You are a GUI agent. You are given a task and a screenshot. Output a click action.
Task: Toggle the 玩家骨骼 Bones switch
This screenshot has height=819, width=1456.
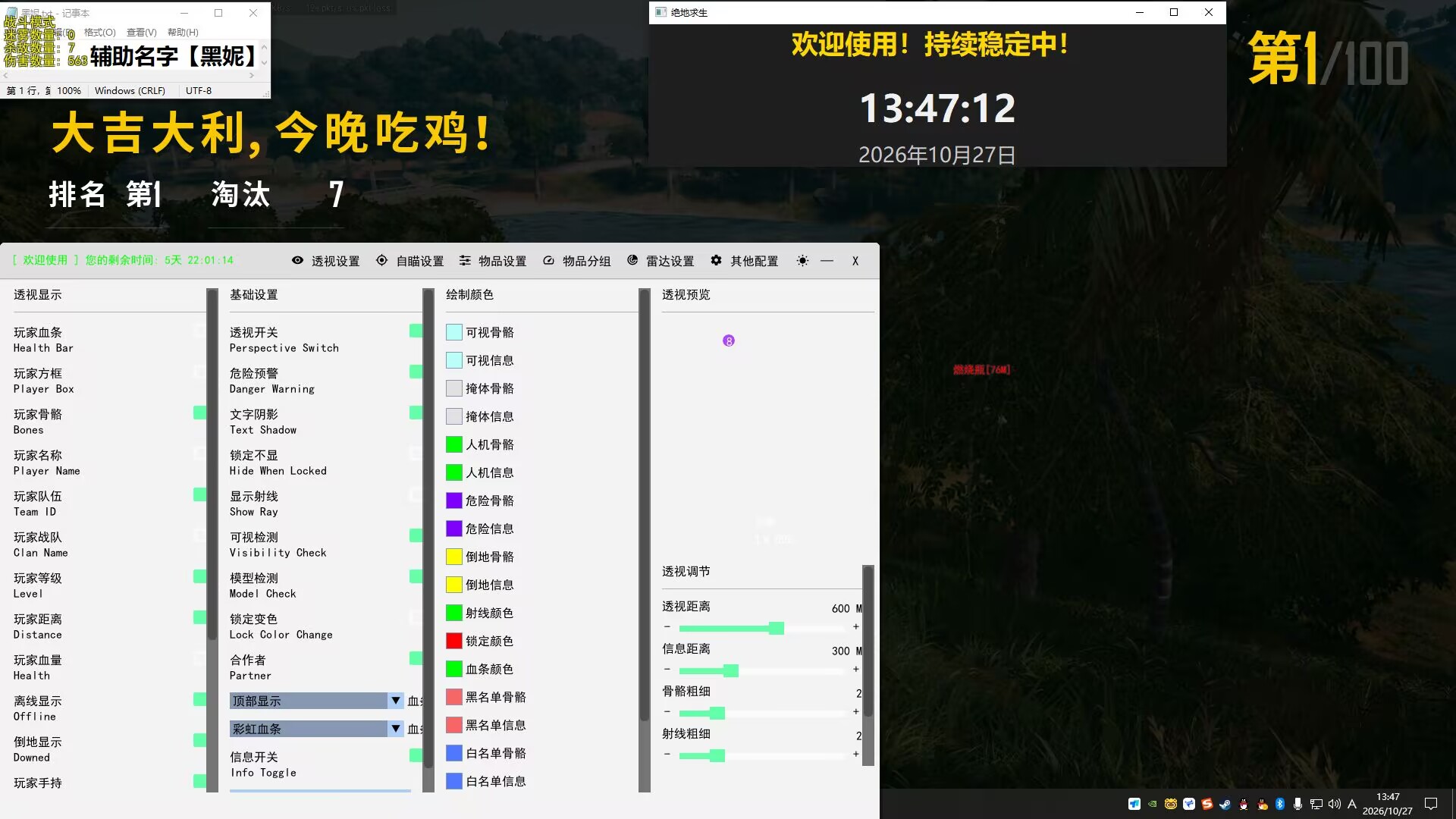click(x=199, y=413)
